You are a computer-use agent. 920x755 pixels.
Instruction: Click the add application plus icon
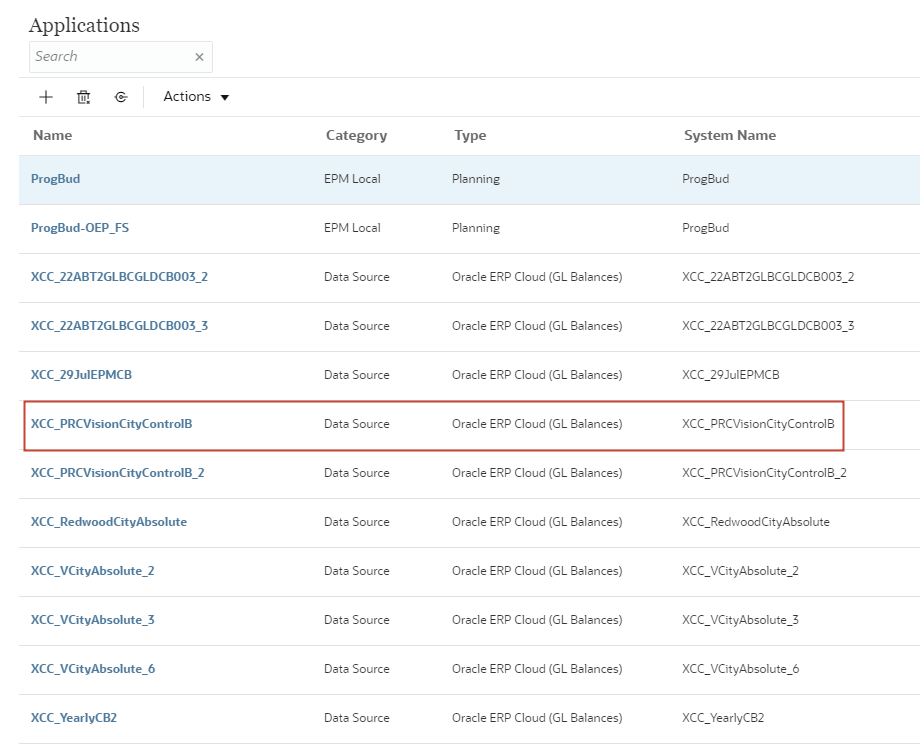point(45,97)
